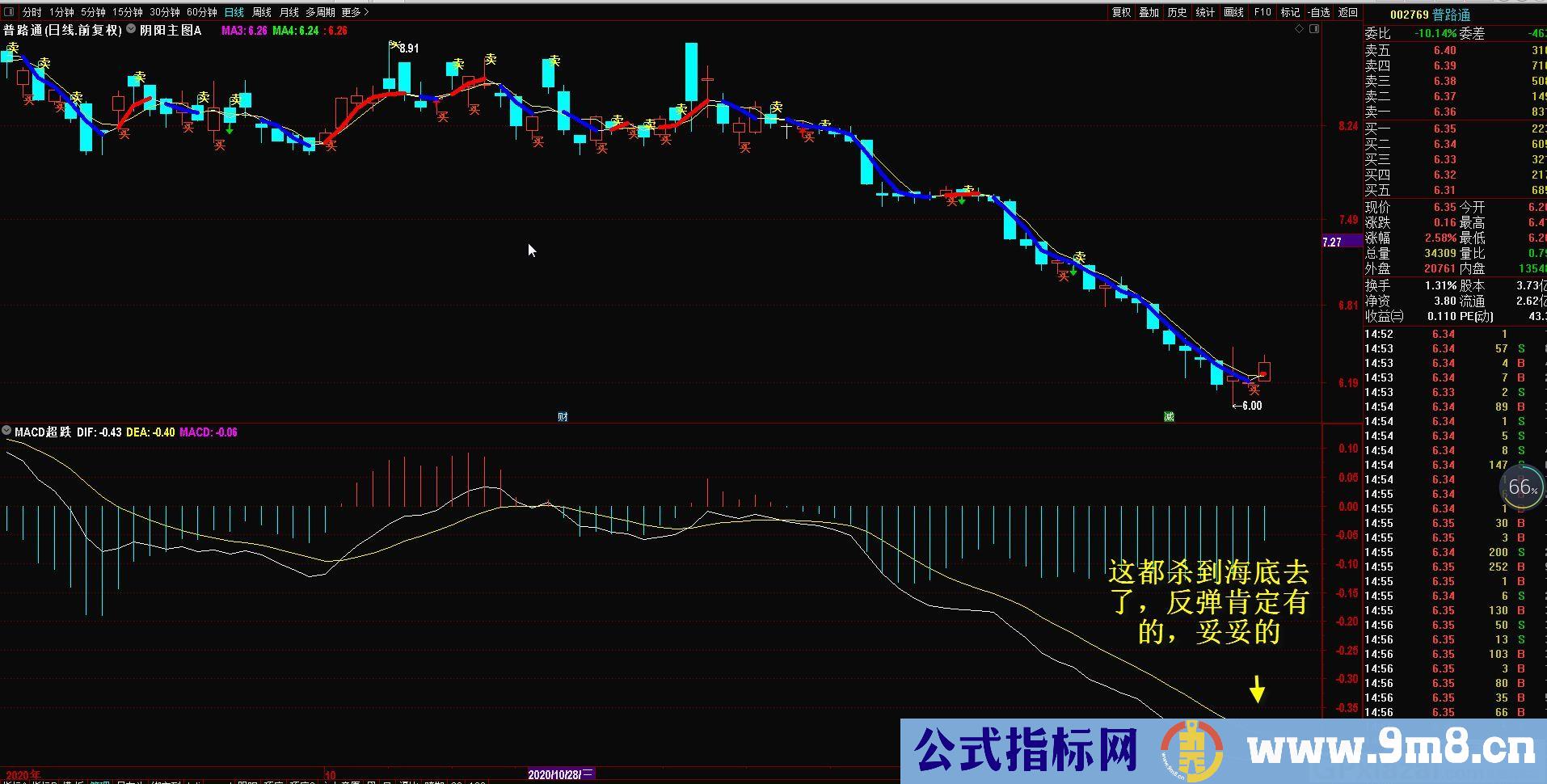Screen dimensions: 1547x784
Task: Click the MACD: -0.06 label
Action: [209, 432]
